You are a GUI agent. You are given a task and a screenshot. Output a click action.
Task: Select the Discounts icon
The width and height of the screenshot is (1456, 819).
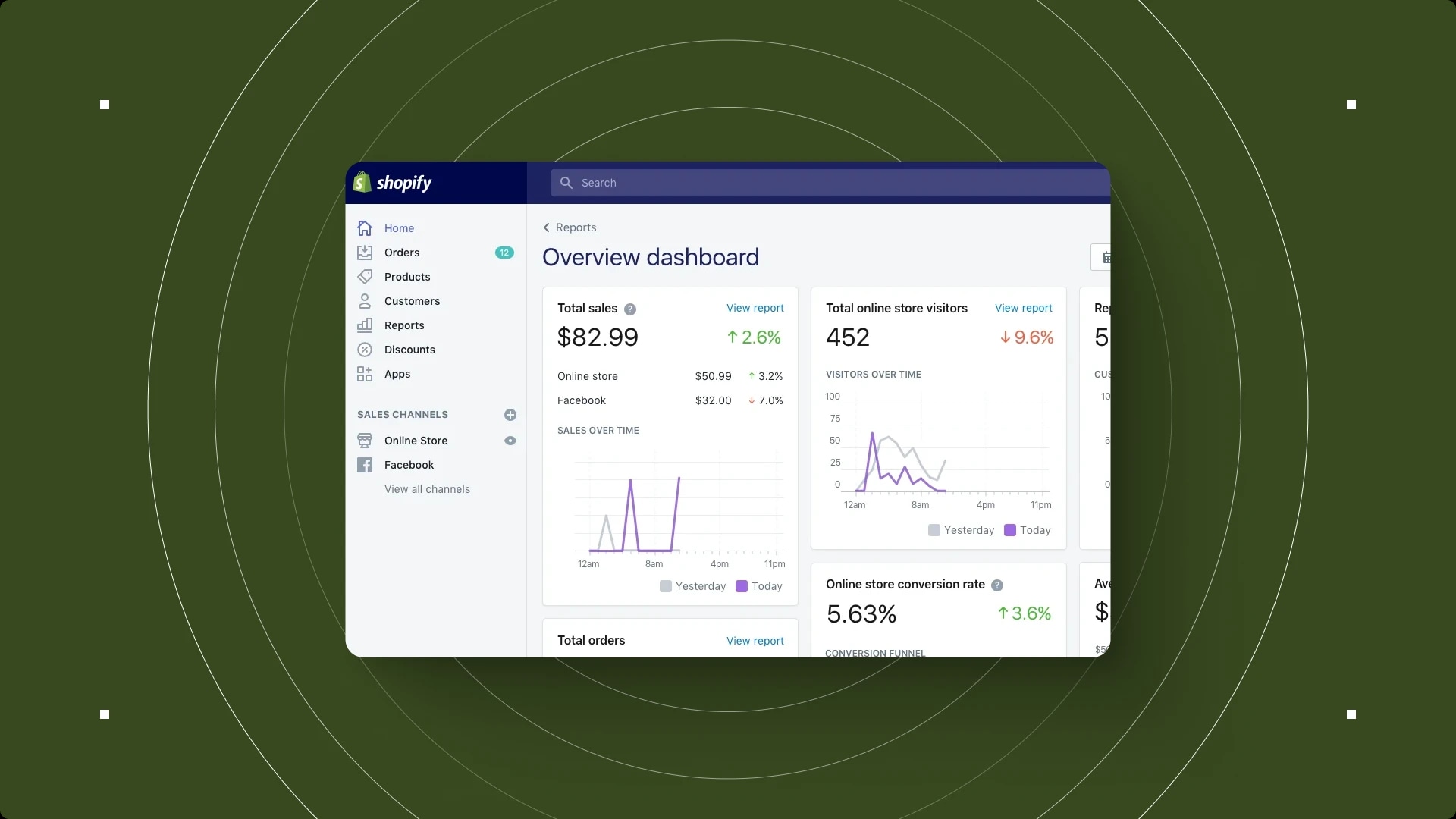[365, 350]
